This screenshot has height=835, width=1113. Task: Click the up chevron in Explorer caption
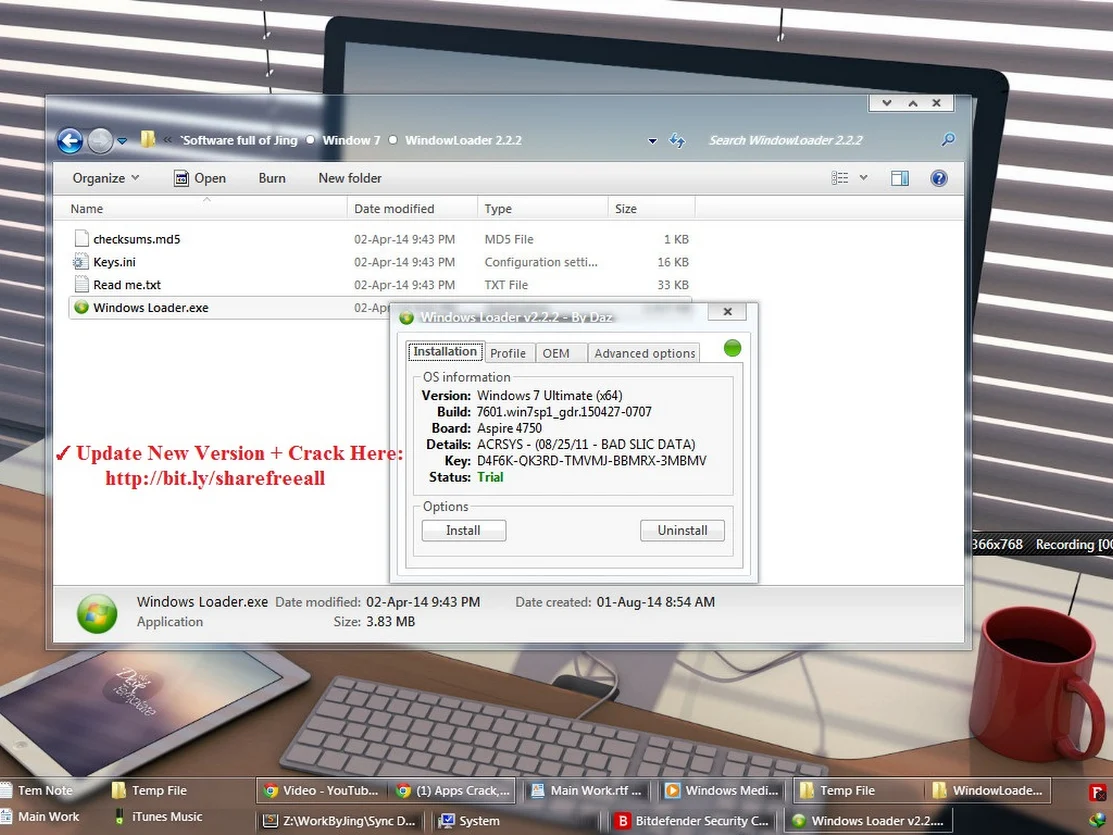point(913,104)
